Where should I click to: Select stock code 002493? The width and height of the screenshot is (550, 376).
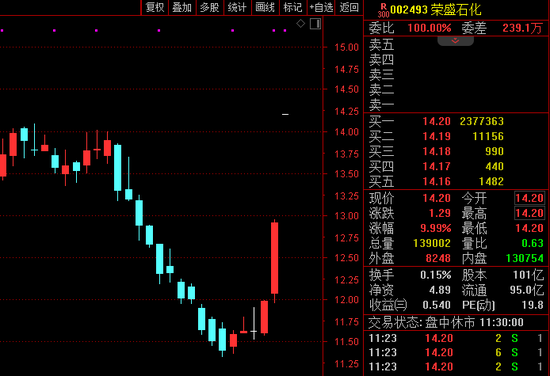tap(409, 10)
